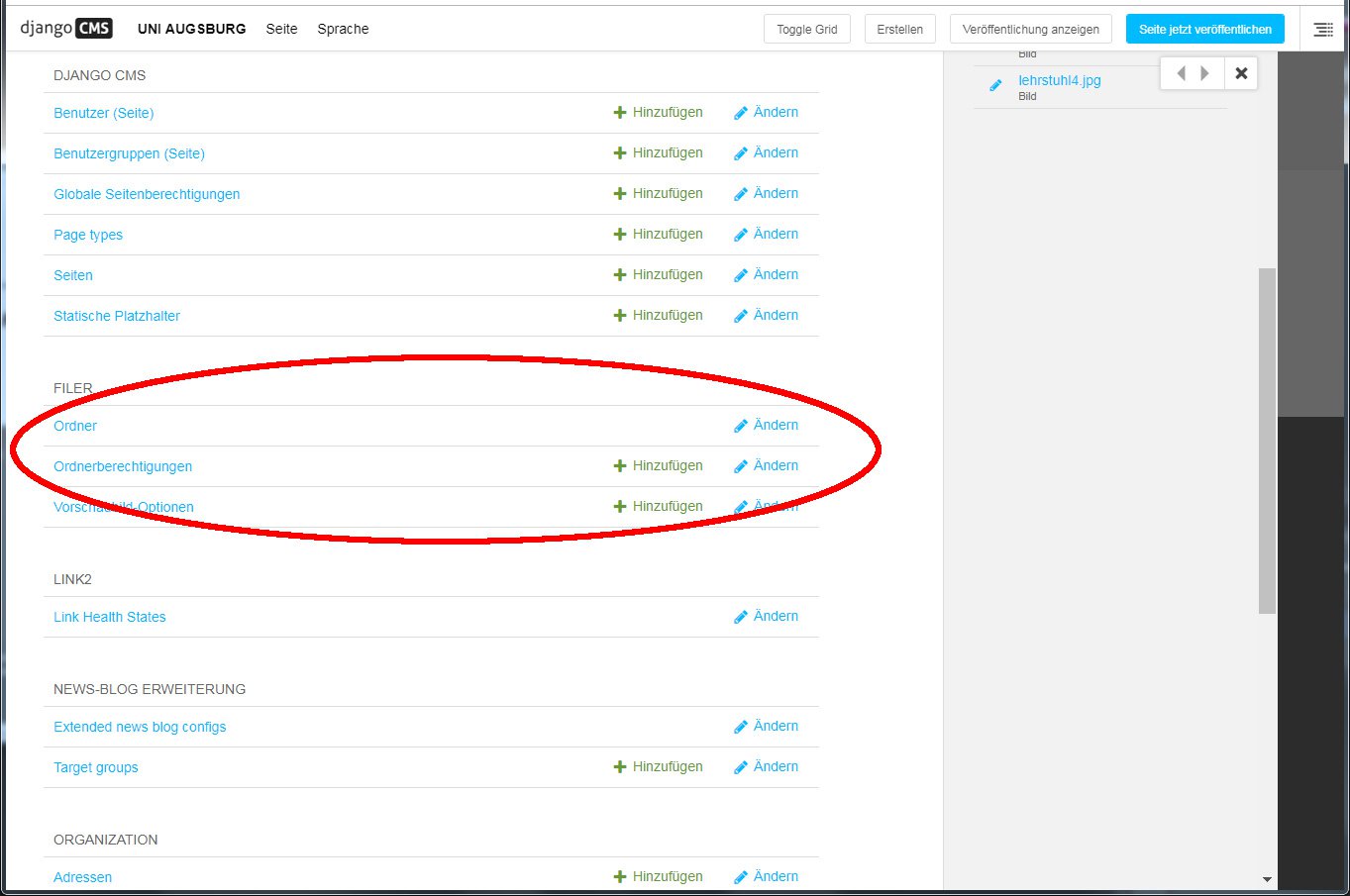The width and height of the screenshot is (1350, 896).
Task: Click Hinzufügen for Benutzer (Seite)
Action: tap(659, 112)
